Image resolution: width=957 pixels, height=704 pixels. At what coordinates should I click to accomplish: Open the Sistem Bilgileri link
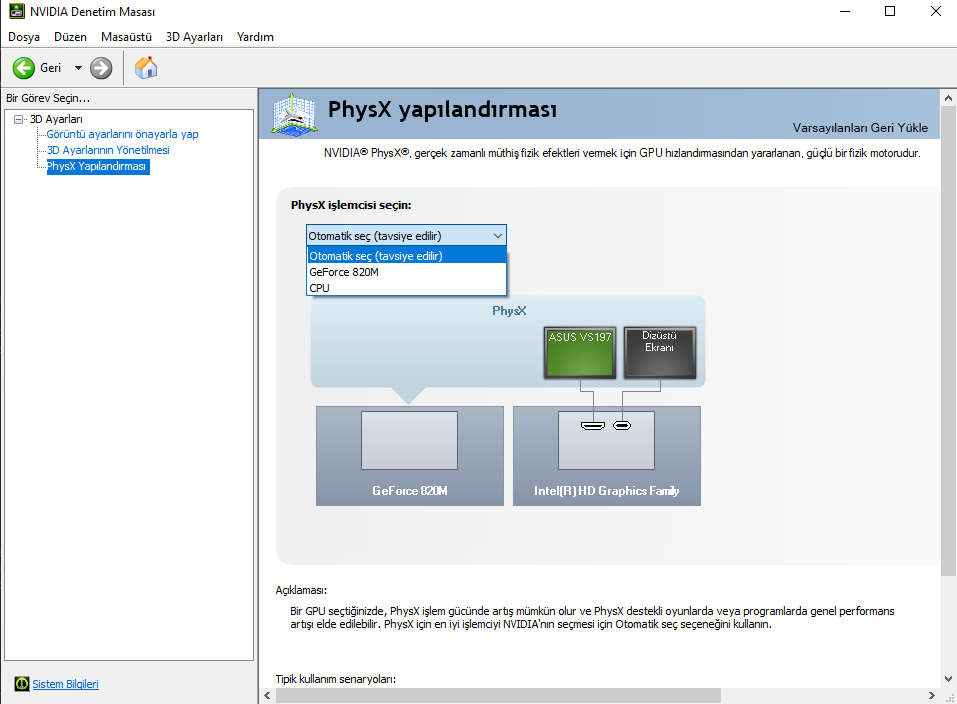(x=65, y=684)
